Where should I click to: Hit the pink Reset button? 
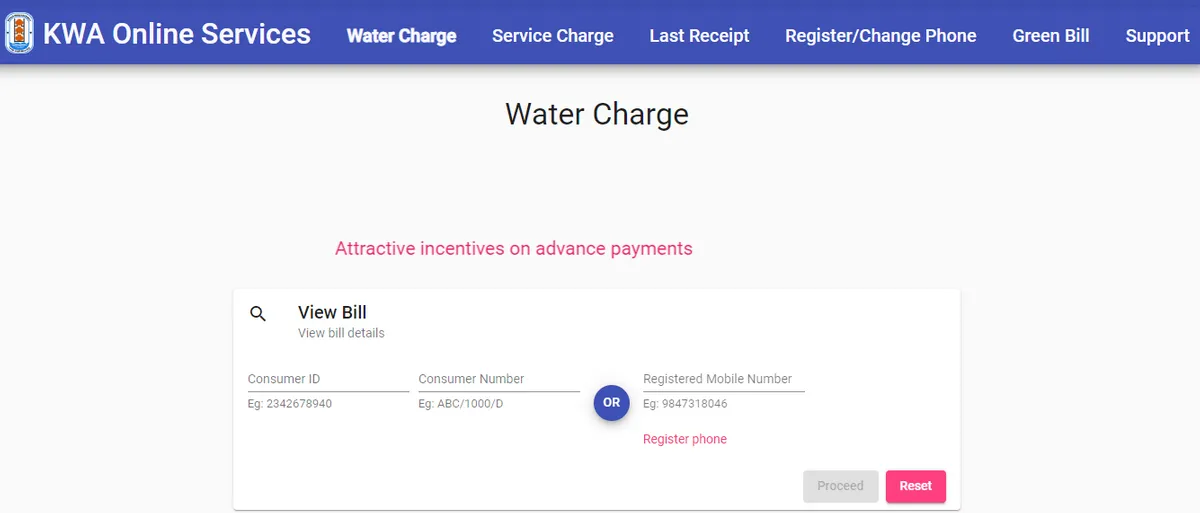point(915,486)
